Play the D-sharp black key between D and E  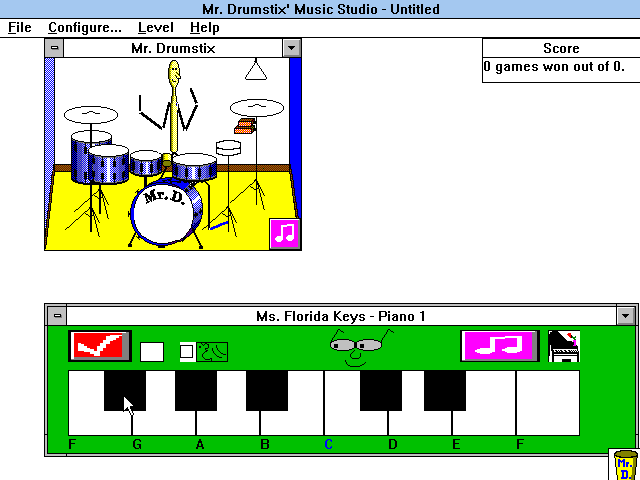pos(445,390)
